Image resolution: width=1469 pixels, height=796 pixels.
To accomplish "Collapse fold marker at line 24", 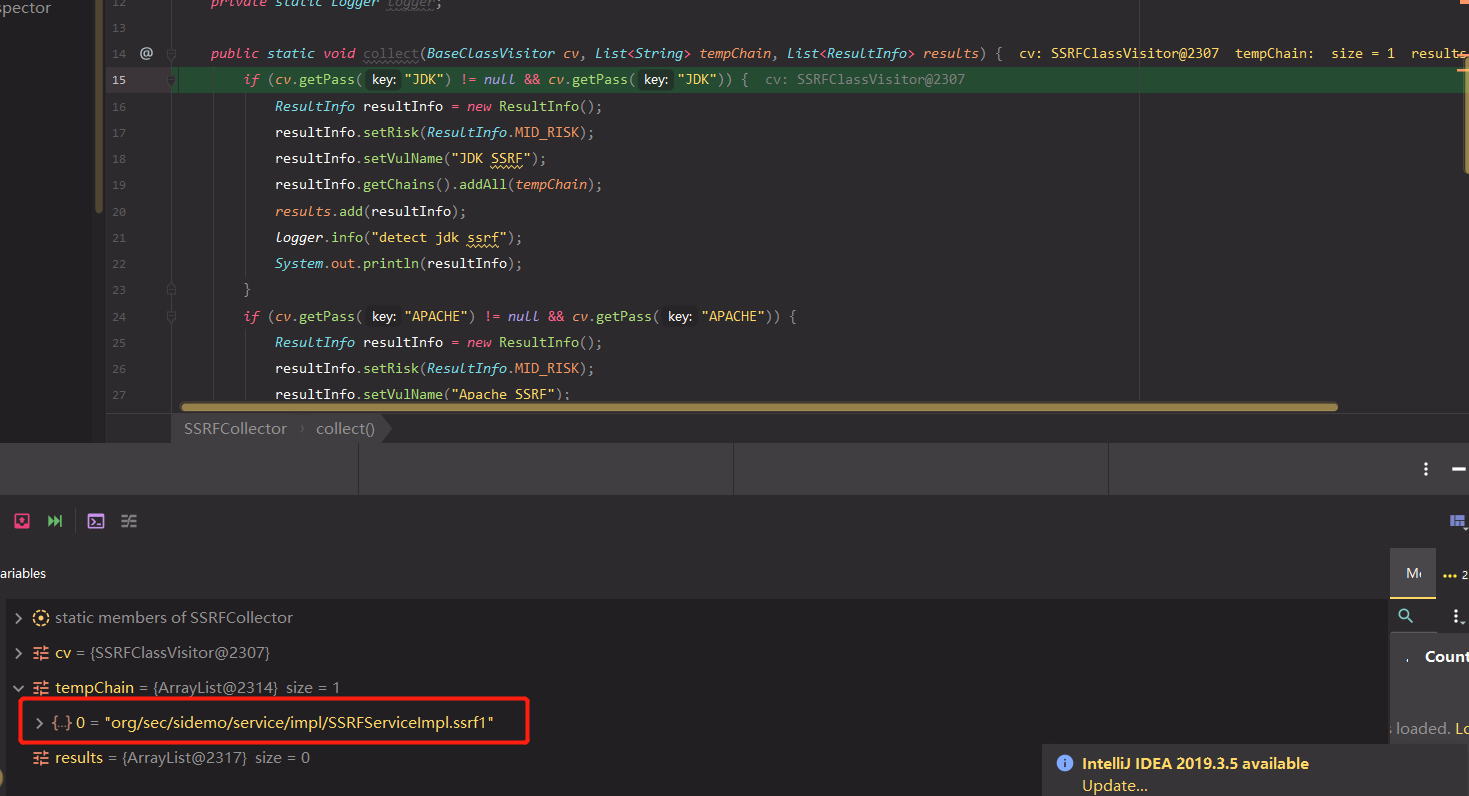I will (171, 316).
